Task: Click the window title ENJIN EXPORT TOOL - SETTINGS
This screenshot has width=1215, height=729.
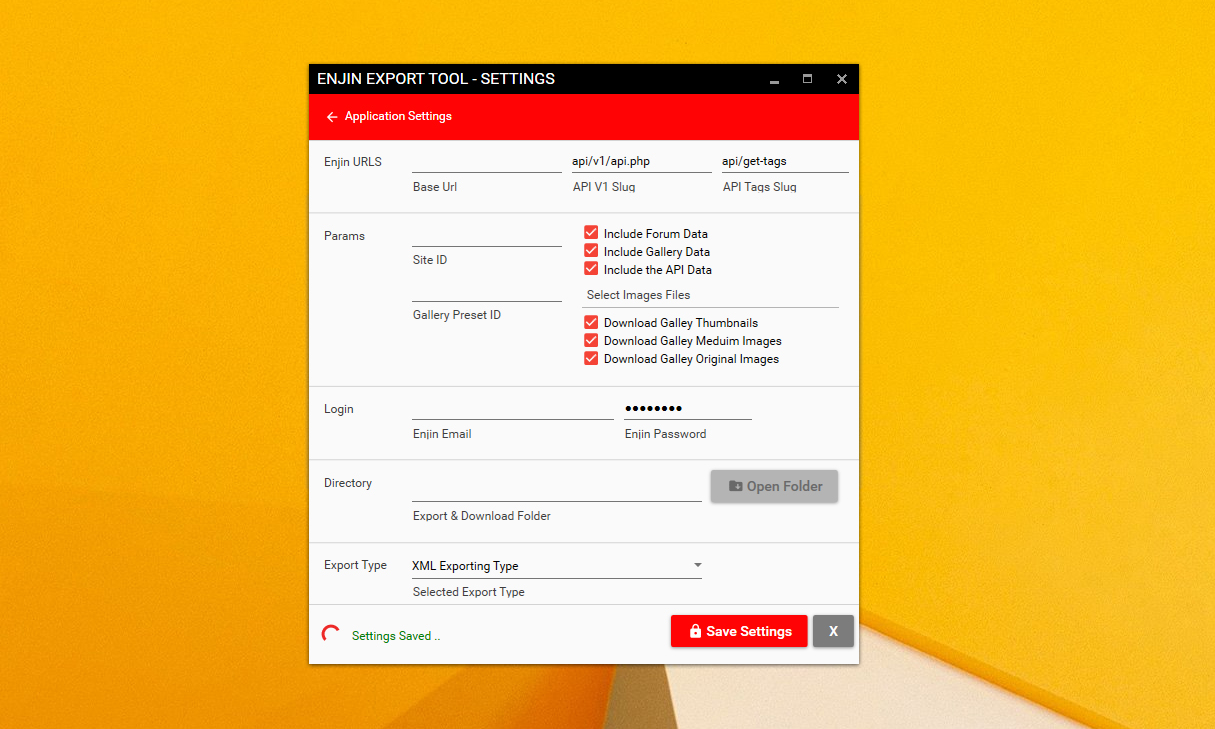Action: (x=436, y=79)
